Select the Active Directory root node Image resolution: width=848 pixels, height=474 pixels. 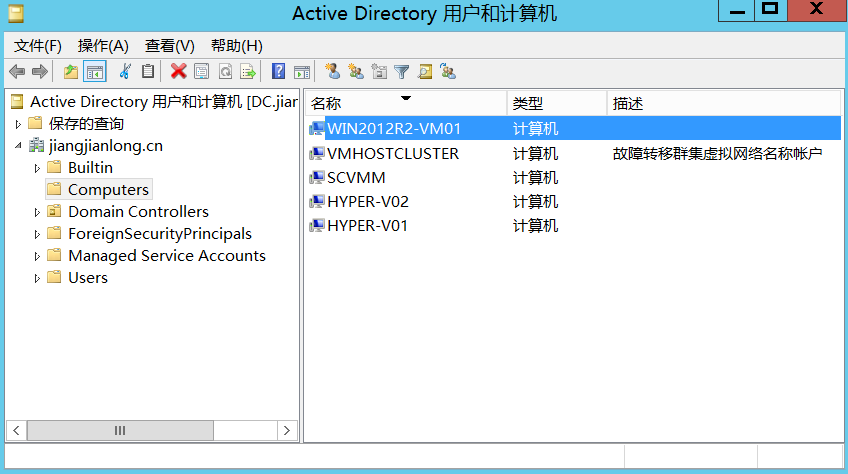point(164,102)
